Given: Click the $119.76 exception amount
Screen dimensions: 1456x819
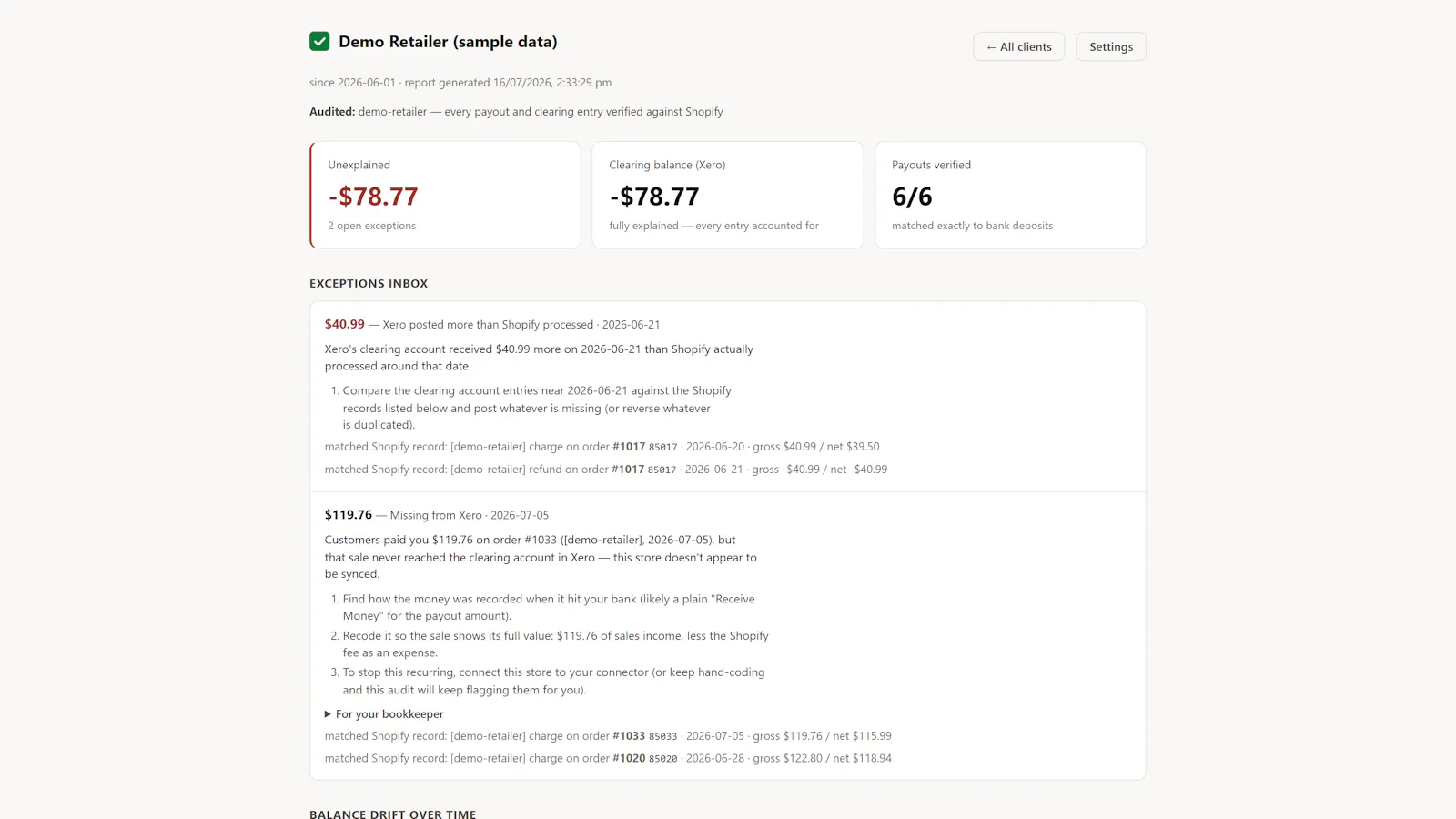Looking at the screenshot, I should 349,515.
